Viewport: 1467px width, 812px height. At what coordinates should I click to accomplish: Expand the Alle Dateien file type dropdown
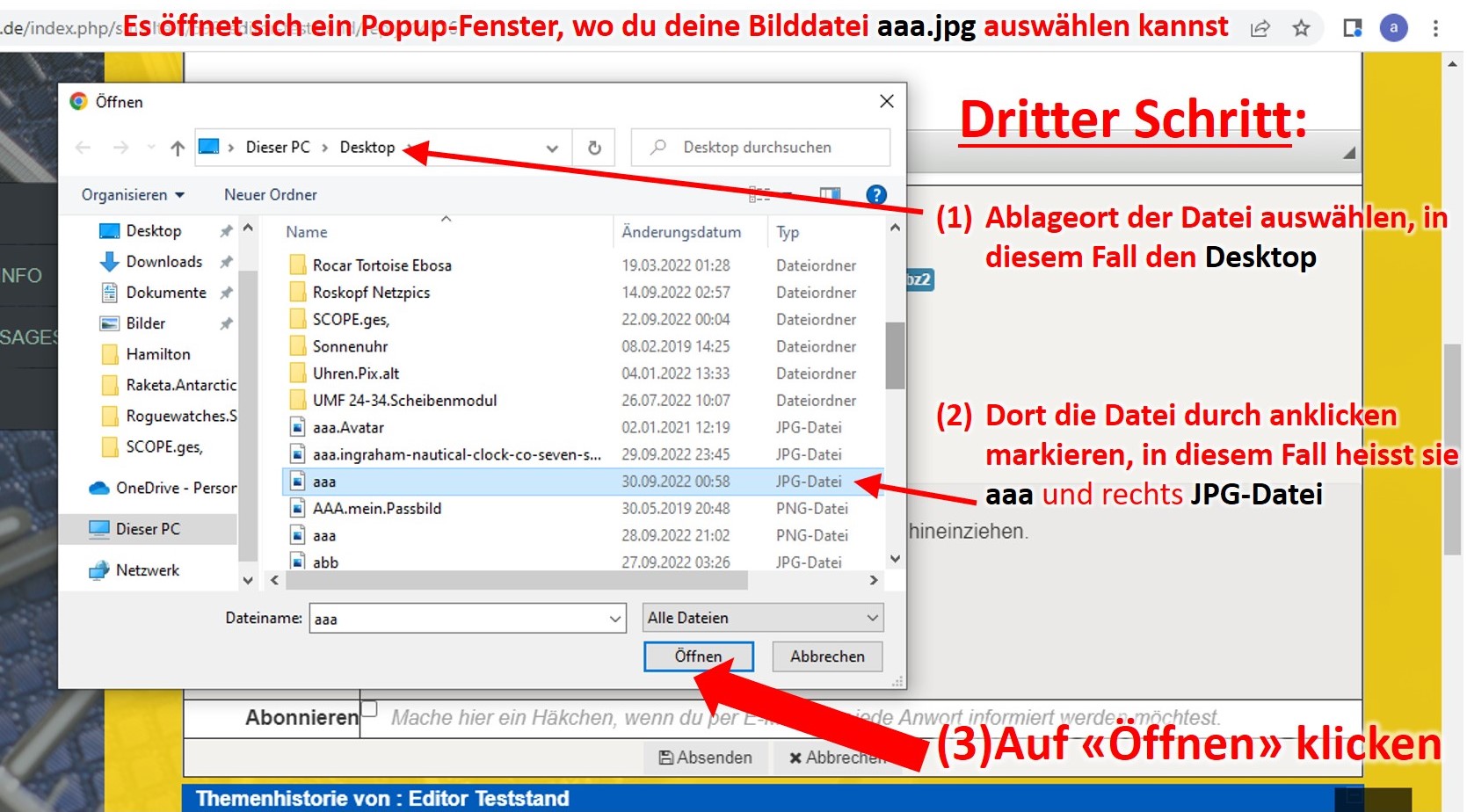762,618
